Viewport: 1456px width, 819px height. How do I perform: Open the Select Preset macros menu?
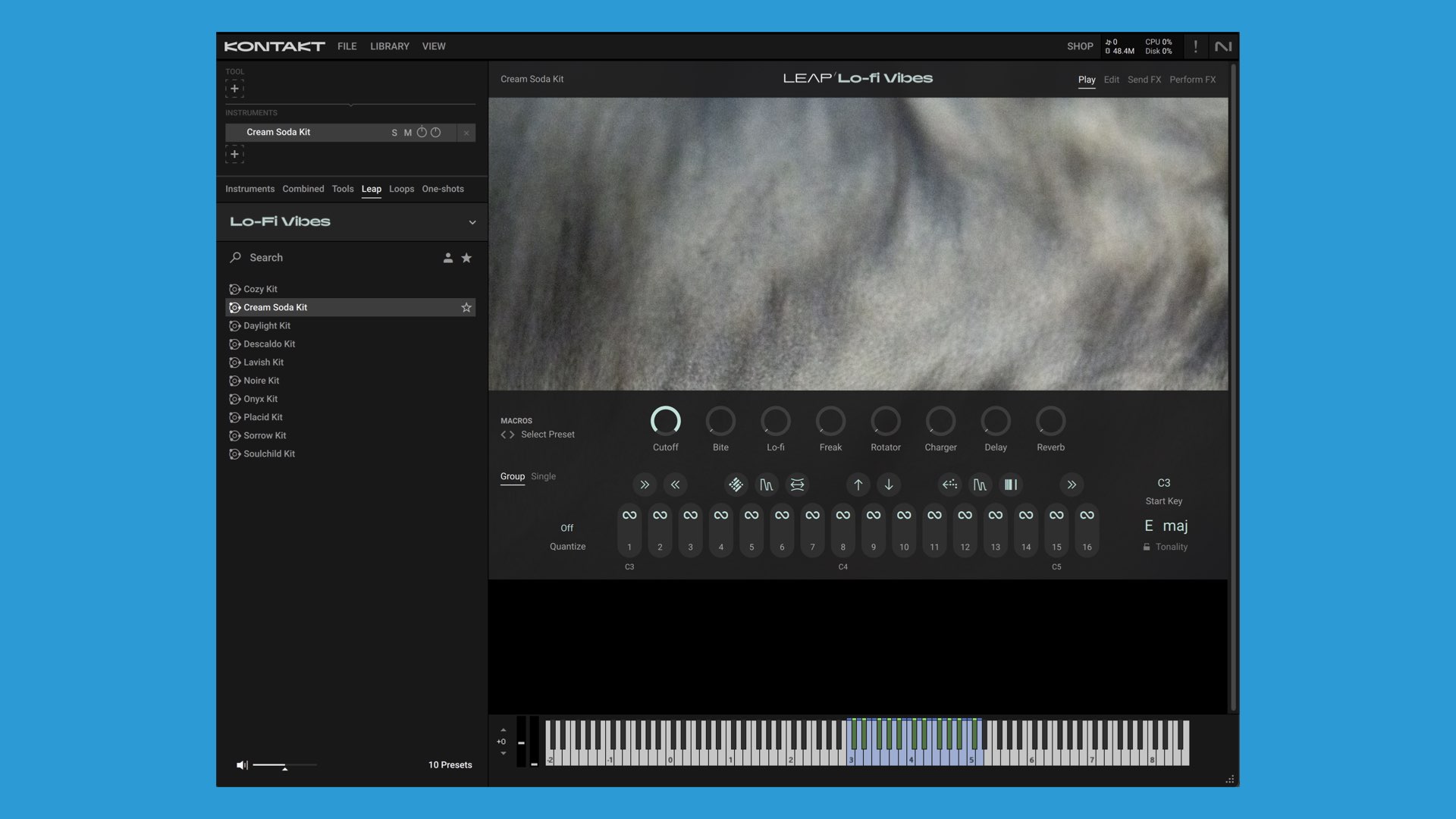pos(548,435)
